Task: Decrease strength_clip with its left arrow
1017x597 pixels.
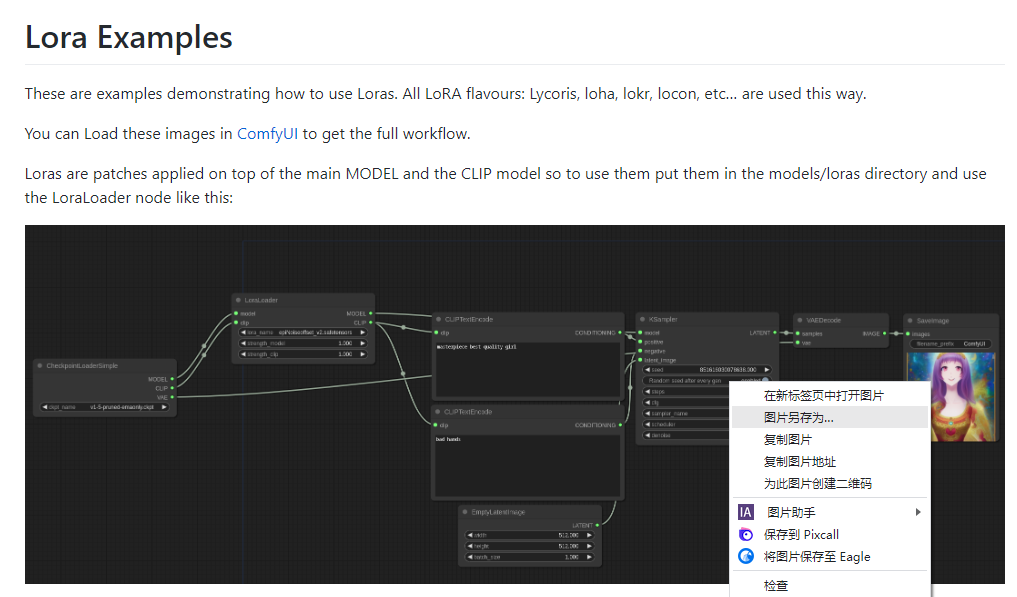Action: coord(243,354)
